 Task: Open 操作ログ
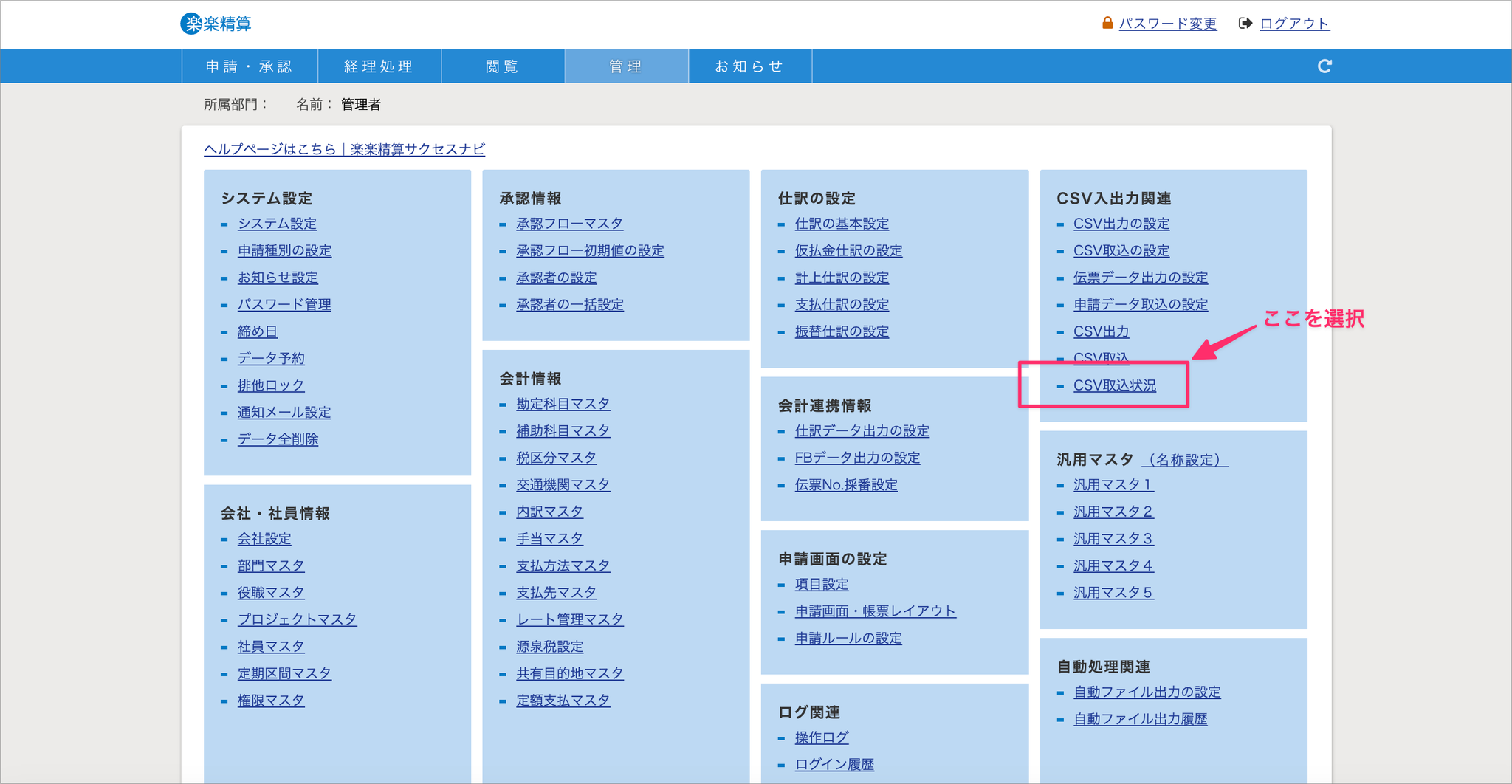click(822, 737)
